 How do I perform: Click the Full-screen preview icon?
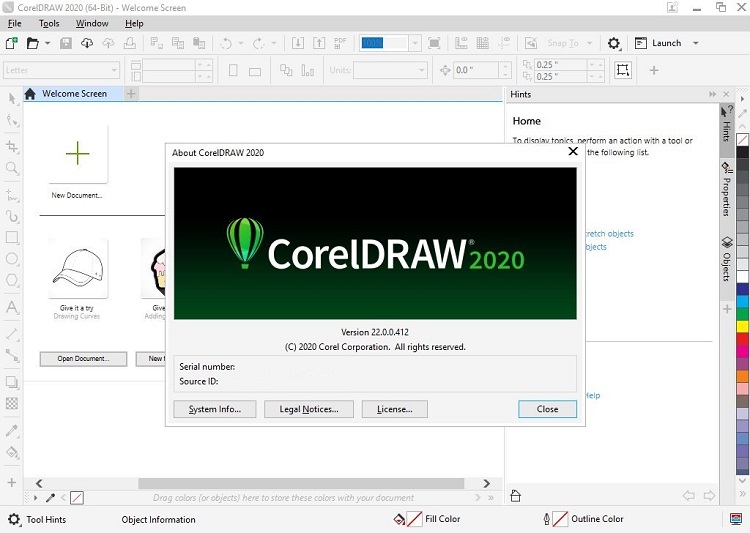[x=434, y=44]
